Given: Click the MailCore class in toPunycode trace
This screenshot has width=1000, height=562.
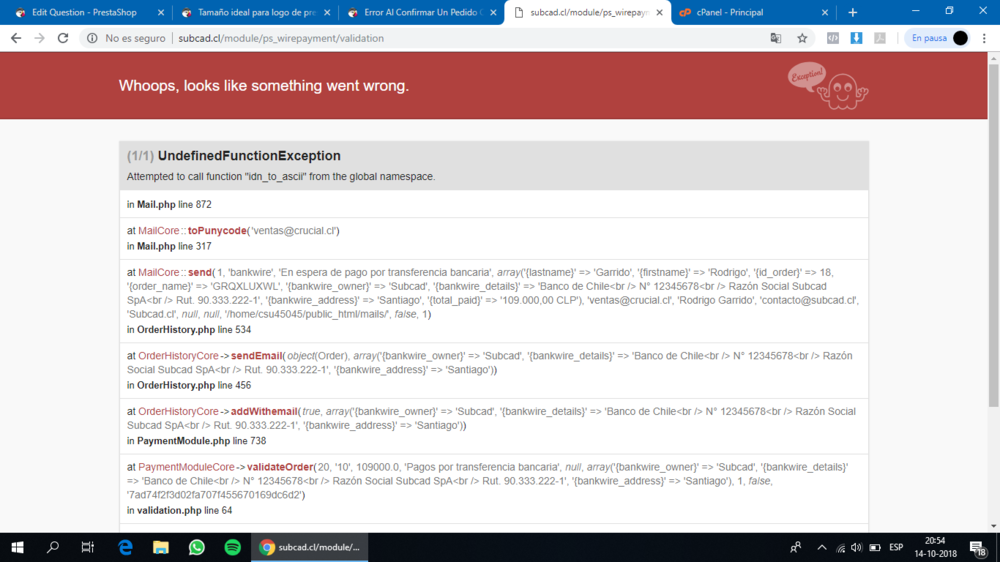Looking at the screenshot, I should coord(158,230).
